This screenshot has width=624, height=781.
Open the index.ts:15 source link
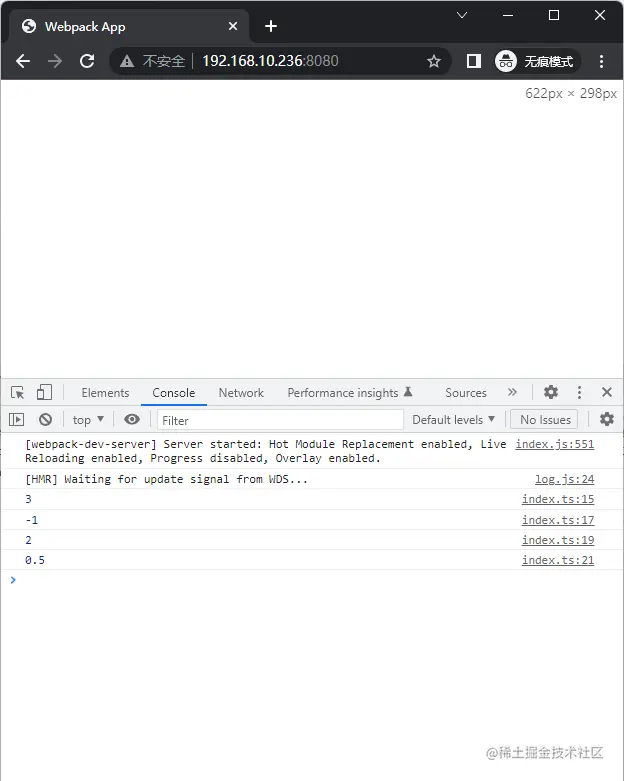(558, 499)
